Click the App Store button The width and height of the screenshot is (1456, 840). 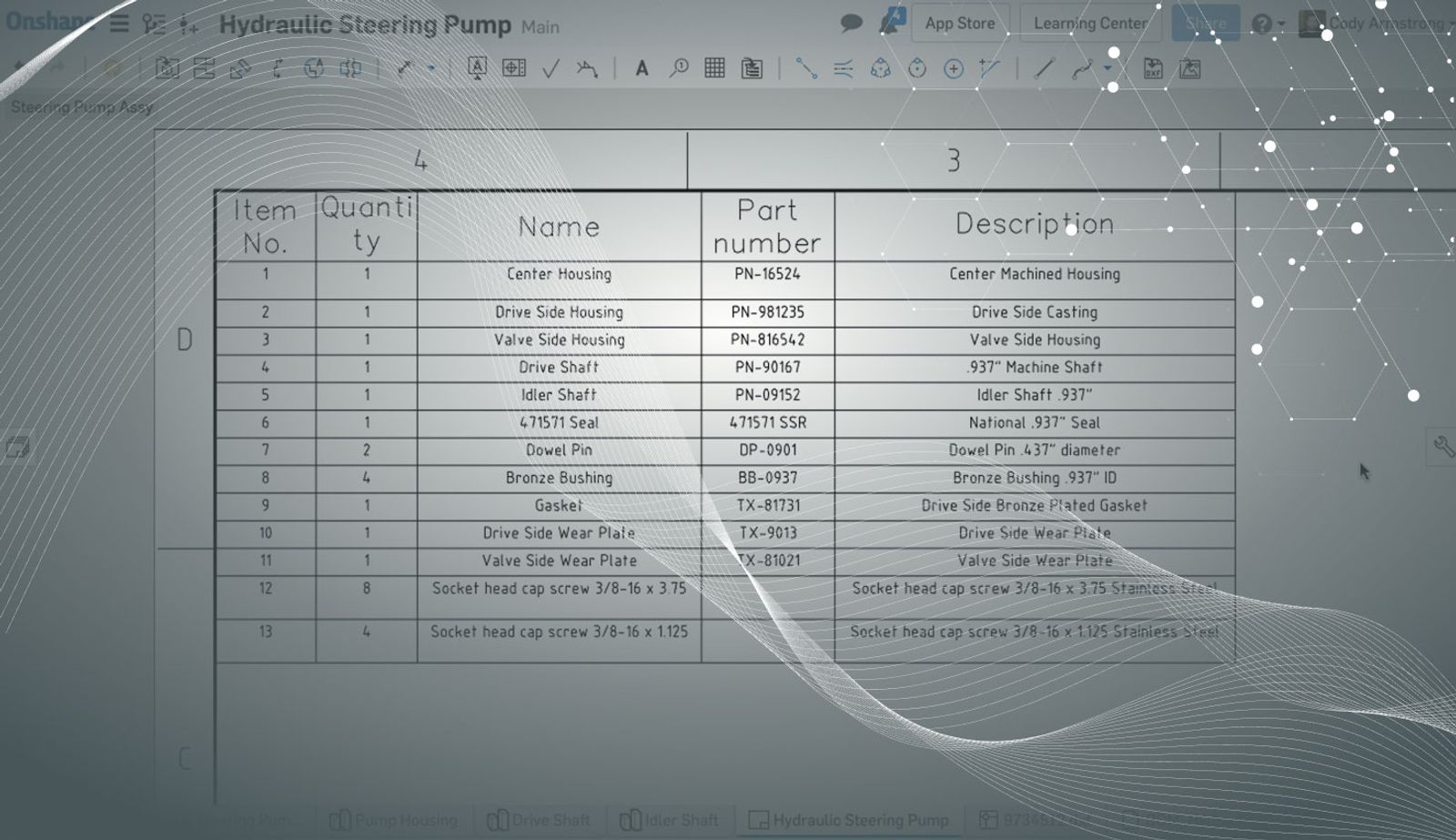[959, 24]
